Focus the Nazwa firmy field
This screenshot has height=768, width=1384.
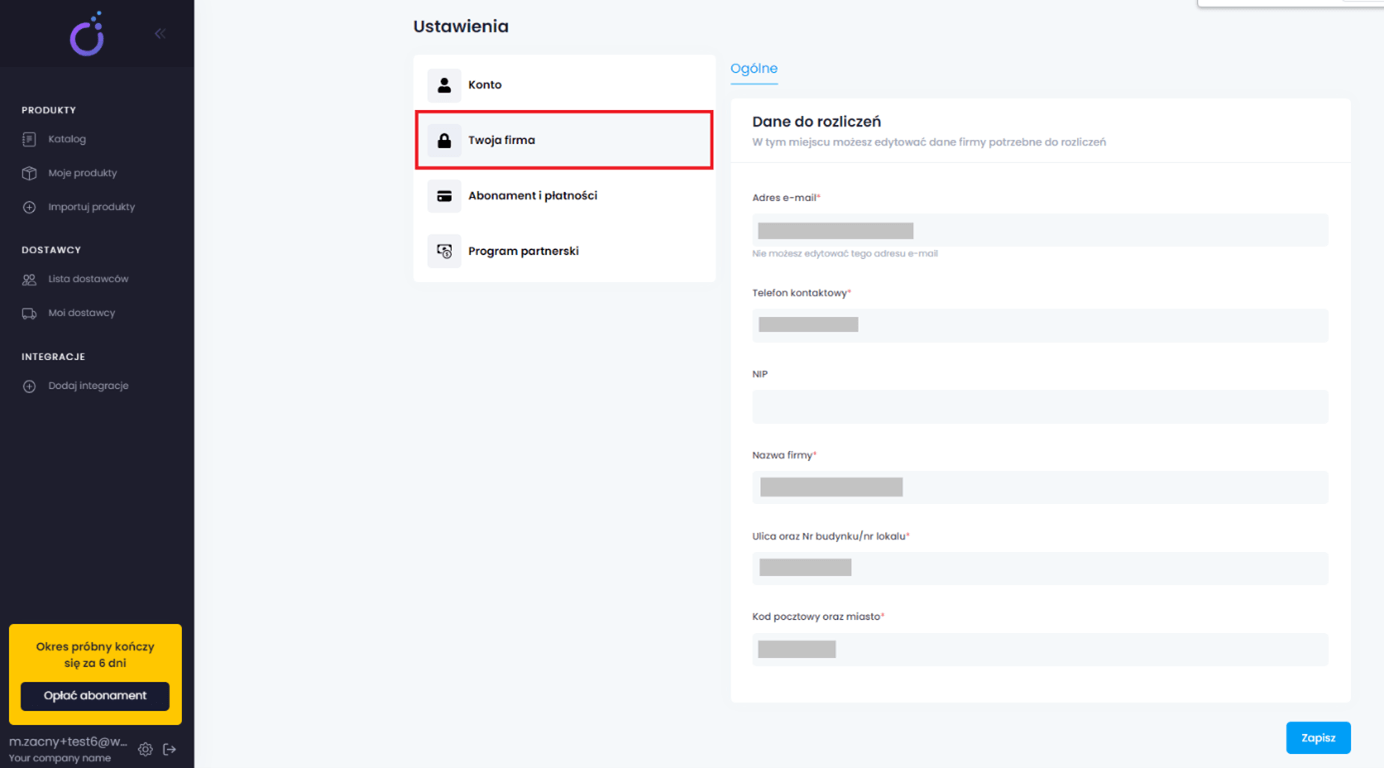click(1040, 487)
